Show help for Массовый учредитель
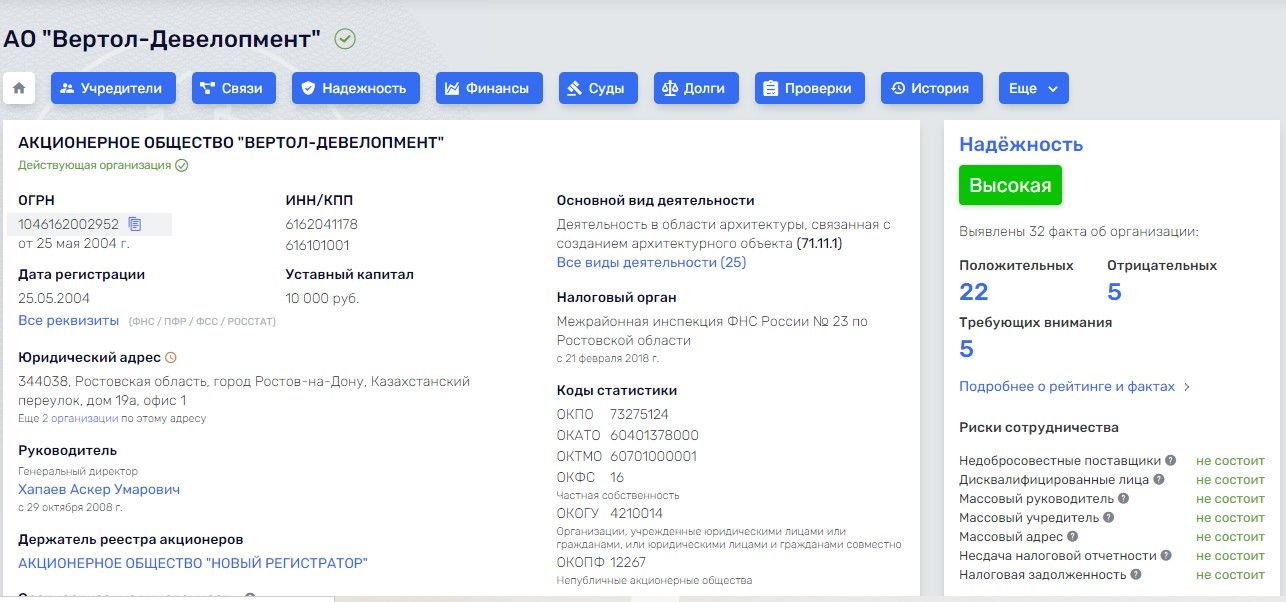This screenshot has width=1286, height=602. coord(1108,518)
